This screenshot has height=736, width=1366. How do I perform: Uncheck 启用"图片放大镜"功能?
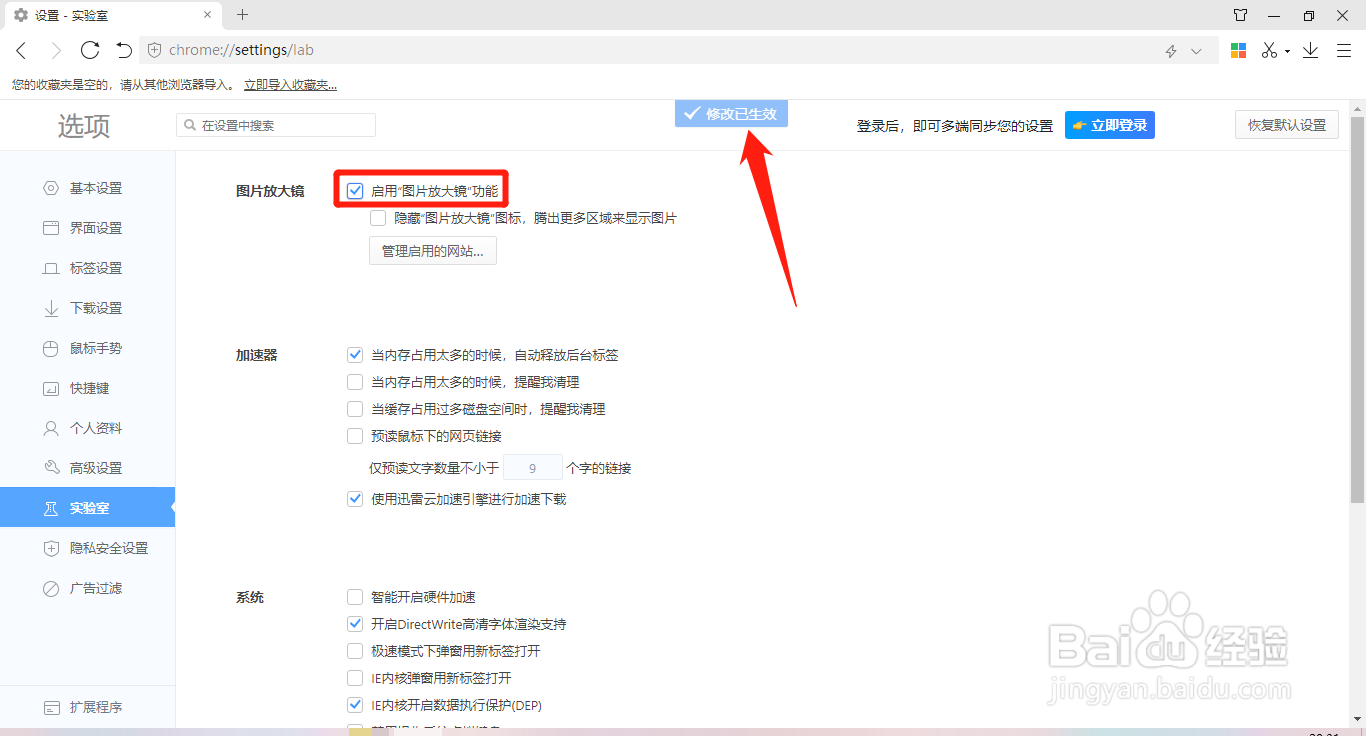tap(355, 188)
